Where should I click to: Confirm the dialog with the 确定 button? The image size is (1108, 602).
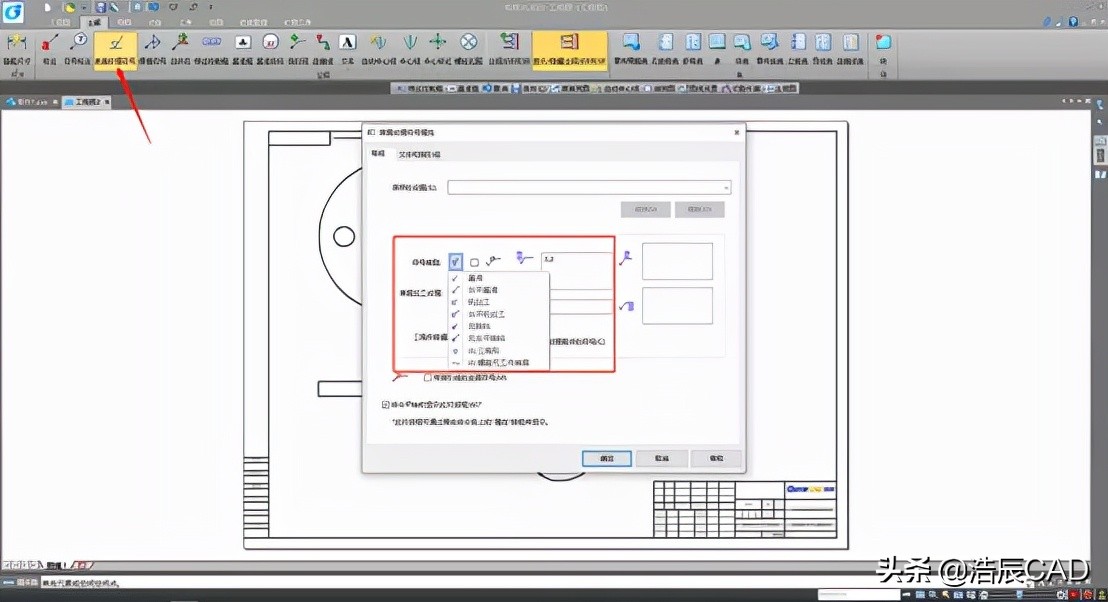point(606,458)
